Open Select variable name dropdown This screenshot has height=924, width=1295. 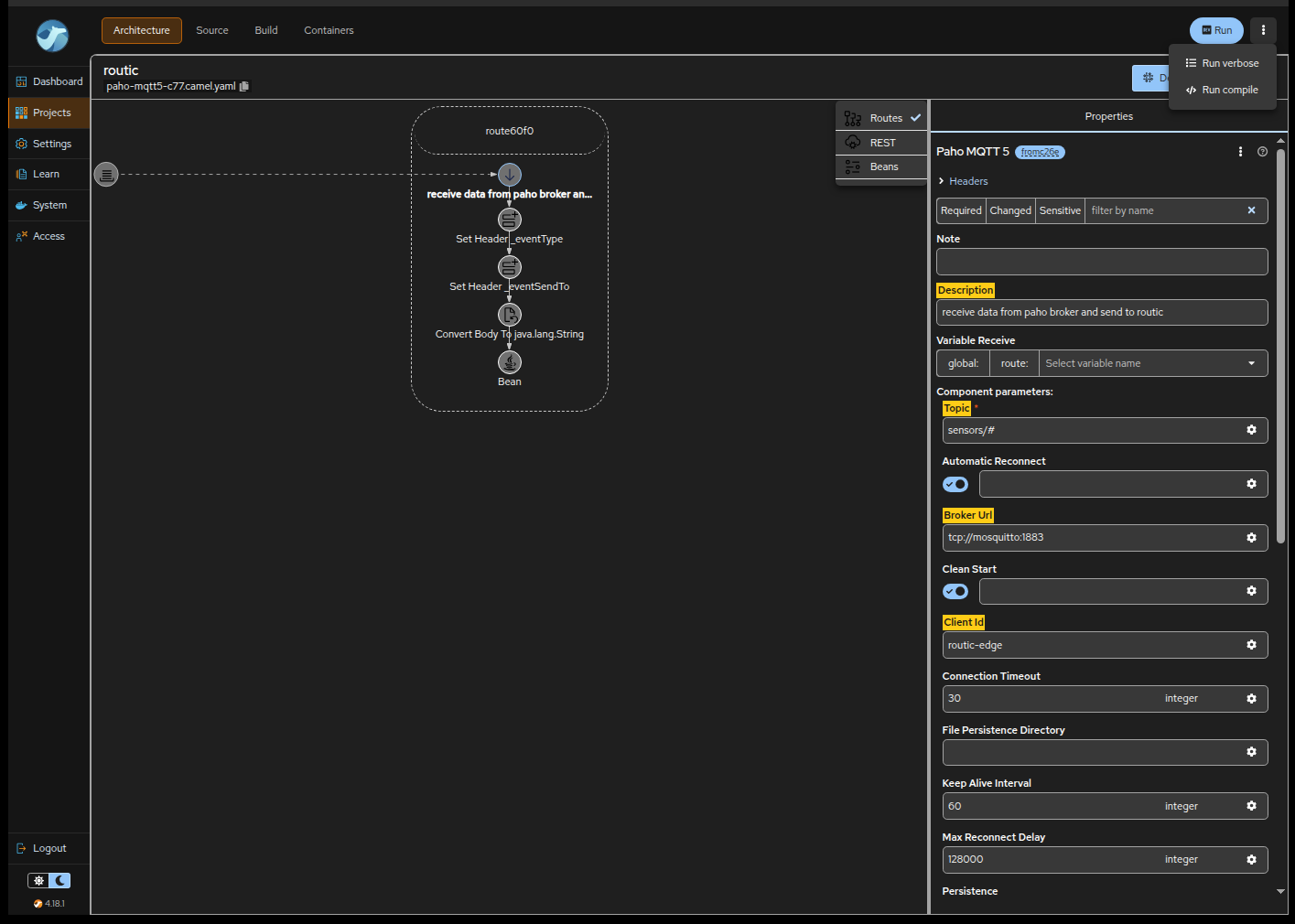[1153, 363]
